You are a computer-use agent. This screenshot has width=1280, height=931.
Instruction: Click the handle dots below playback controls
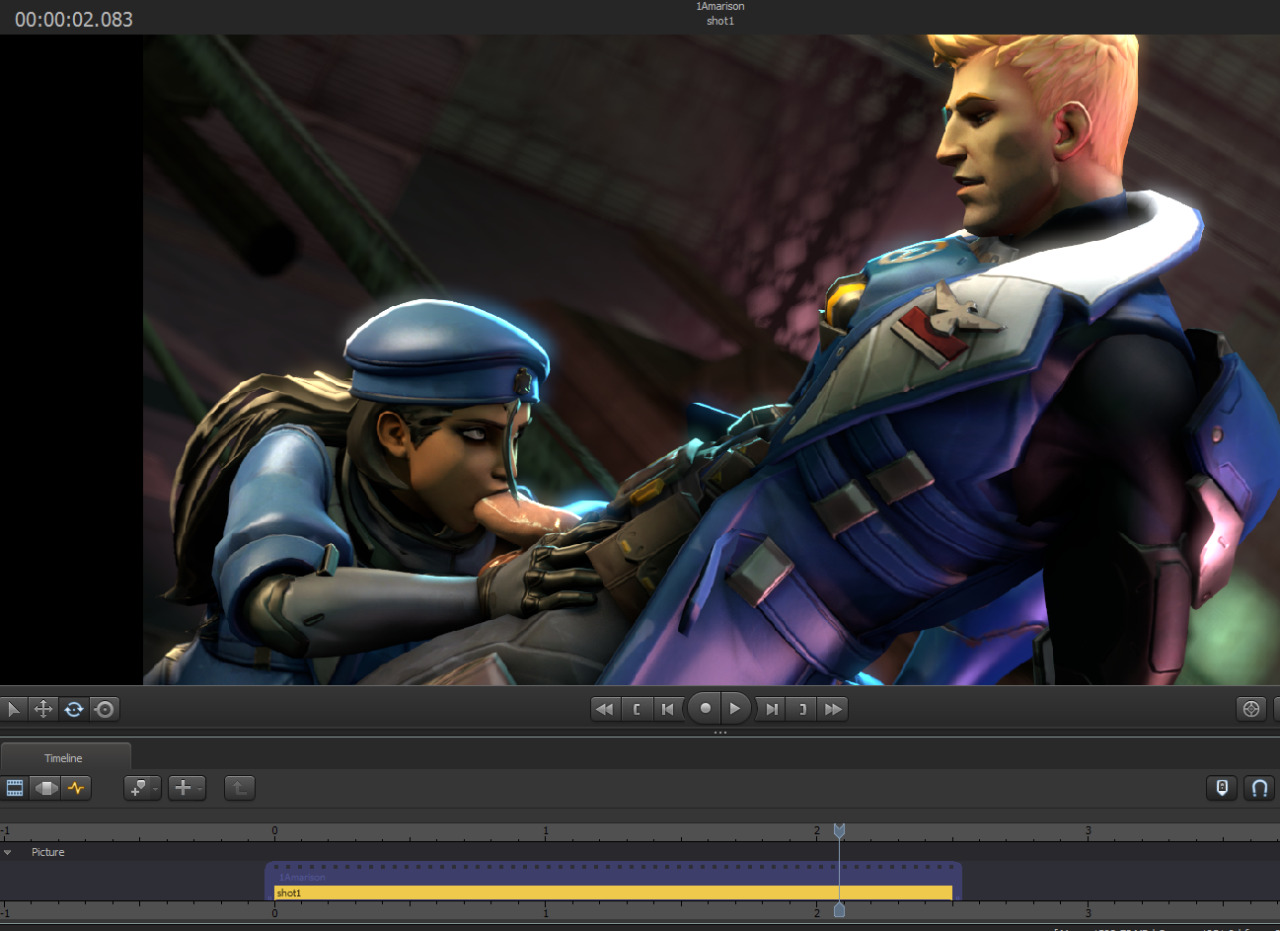tap(720, 733)
